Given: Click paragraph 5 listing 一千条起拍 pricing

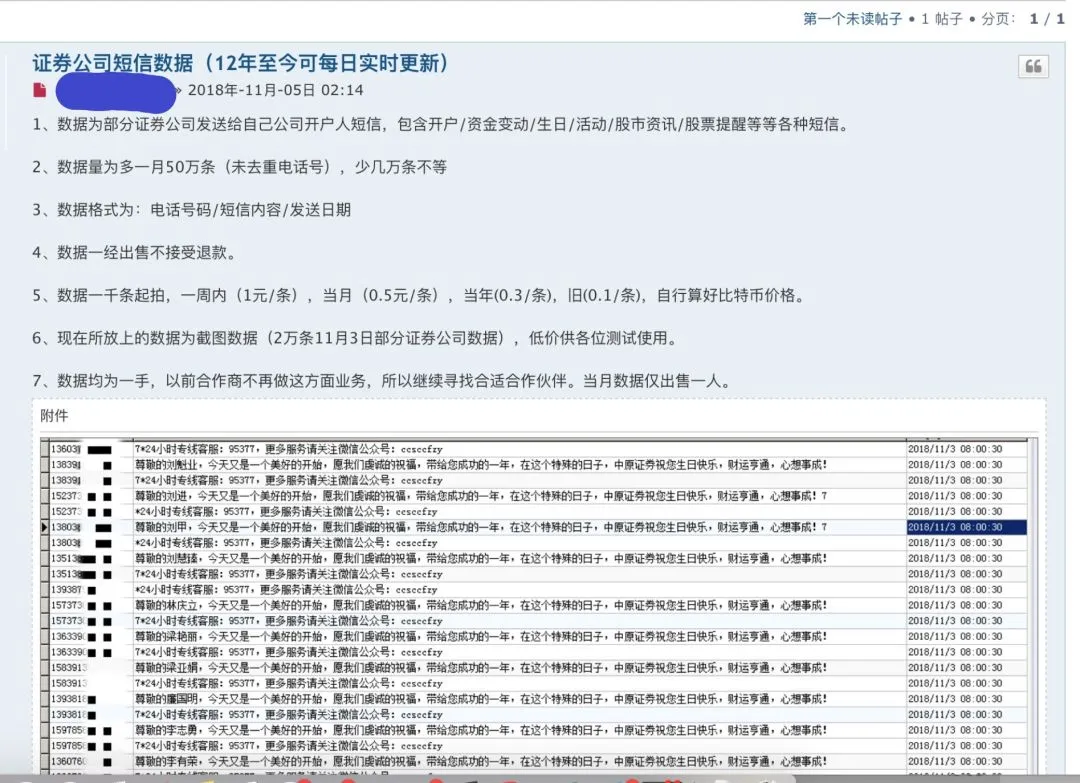Looking at the screenshot, I should (419, 295).
